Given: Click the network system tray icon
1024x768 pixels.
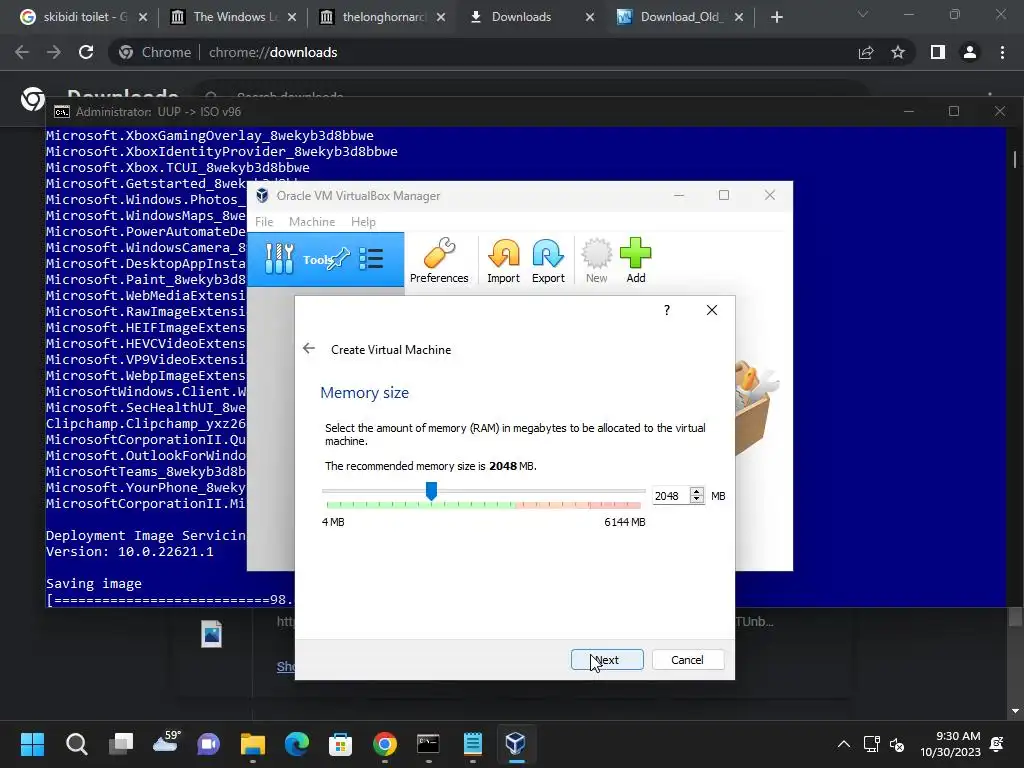Looking at the screenshot, I should [871, 744].
